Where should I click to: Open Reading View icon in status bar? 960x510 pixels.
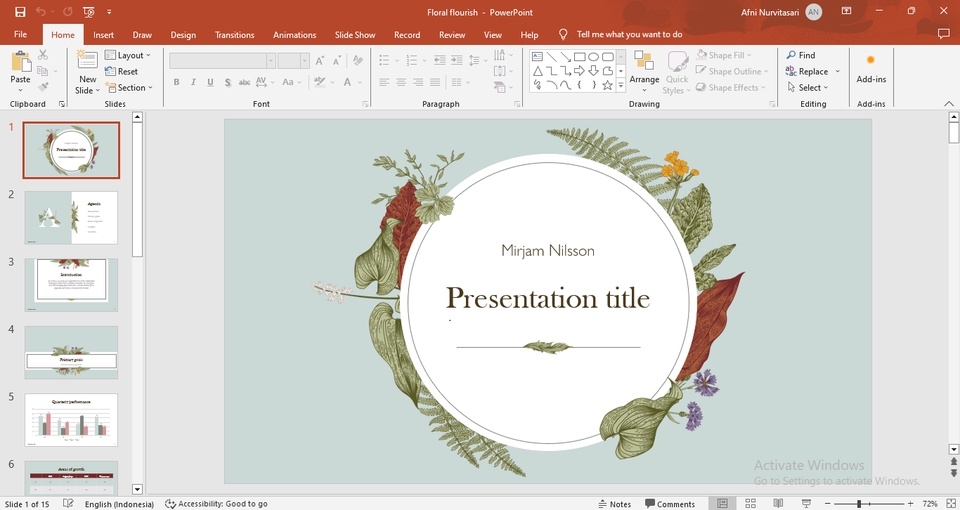tap(778, 503)
